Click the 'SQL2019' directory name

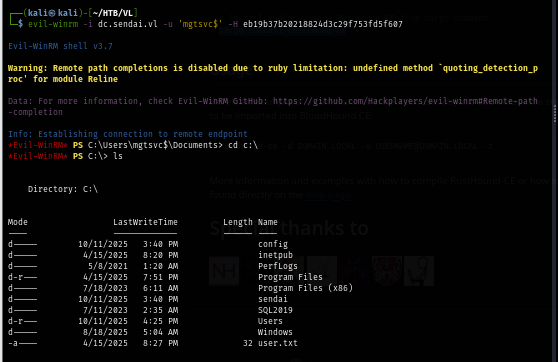pos(275,310)
